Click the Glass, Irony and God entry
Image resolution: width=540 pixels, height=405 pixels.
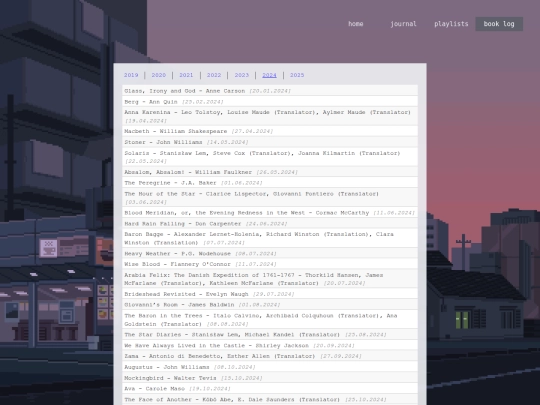pos(270,91)
